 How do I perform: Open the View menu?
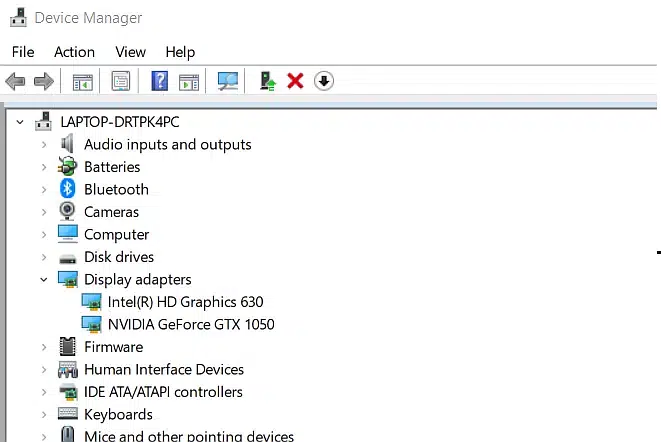point(130,52)
